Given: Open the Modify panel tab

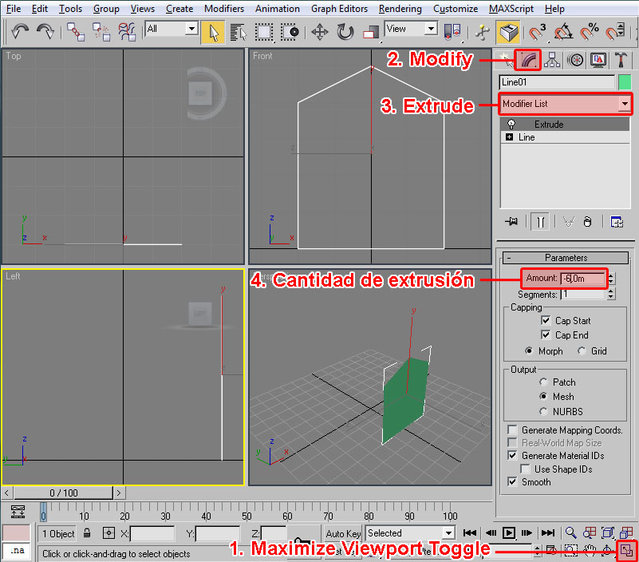Looking at the screenshot, I should tap(530, 60).
